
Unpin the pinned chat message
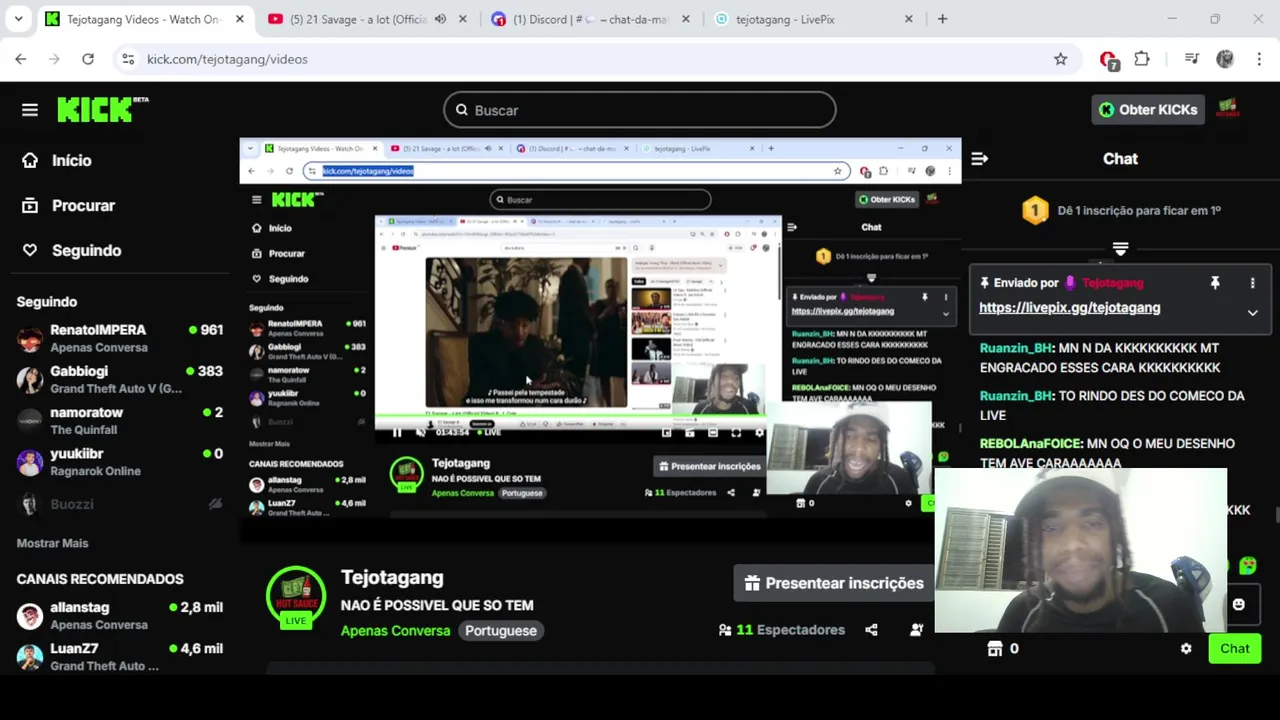point(1215,283)
